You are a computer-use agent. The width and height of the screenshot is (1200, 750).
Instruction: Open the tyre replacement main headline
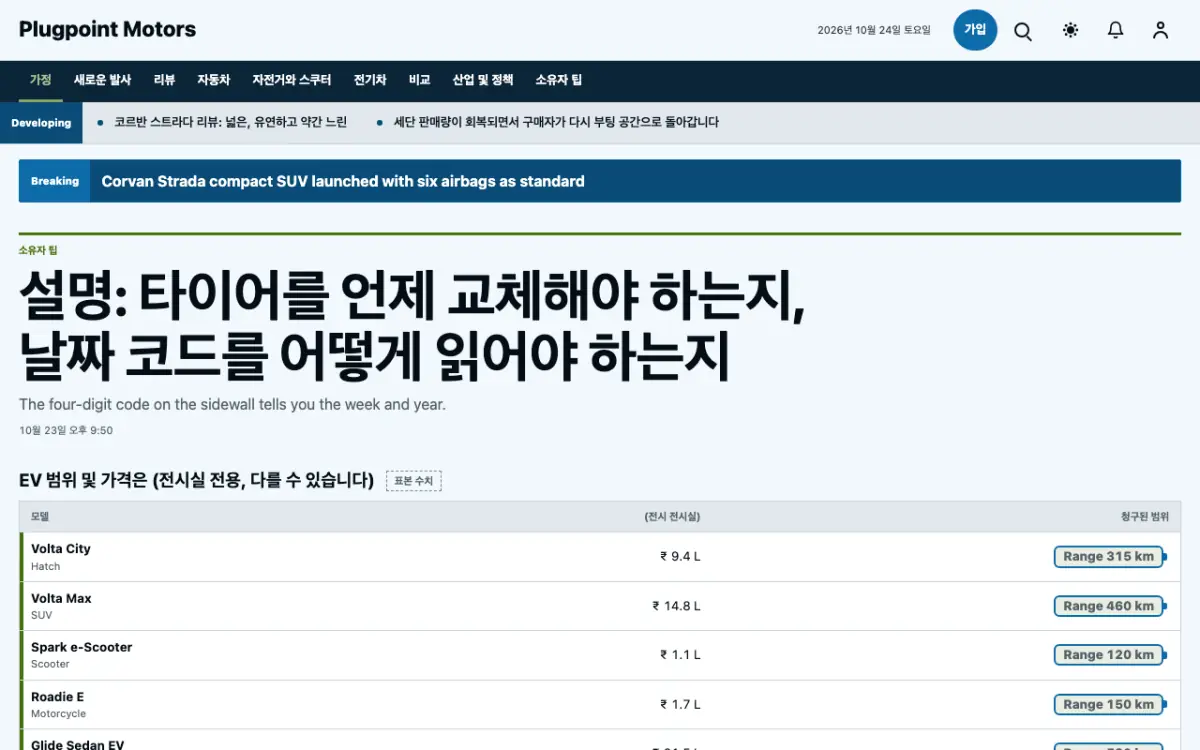(412, 326)
